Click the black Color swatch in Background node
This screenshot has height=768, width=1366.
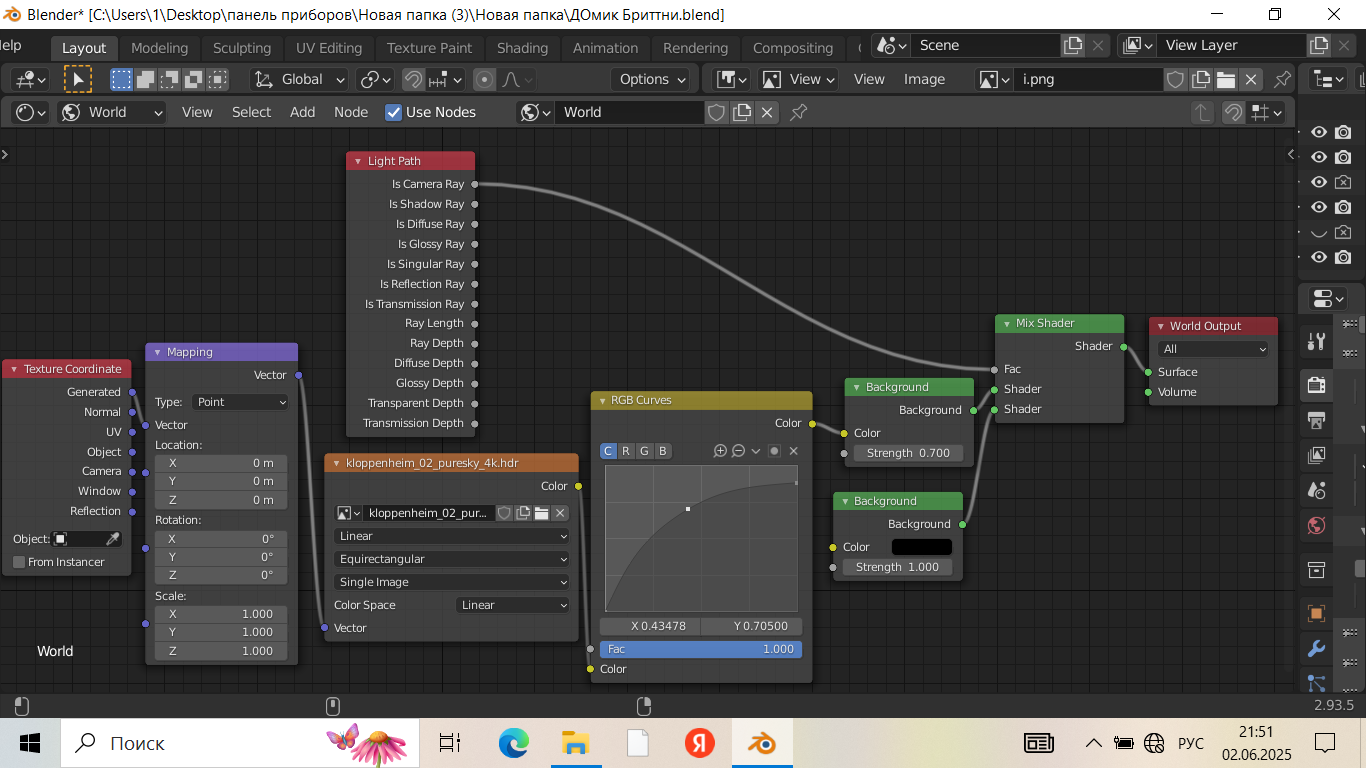click(x=921, y=547)
